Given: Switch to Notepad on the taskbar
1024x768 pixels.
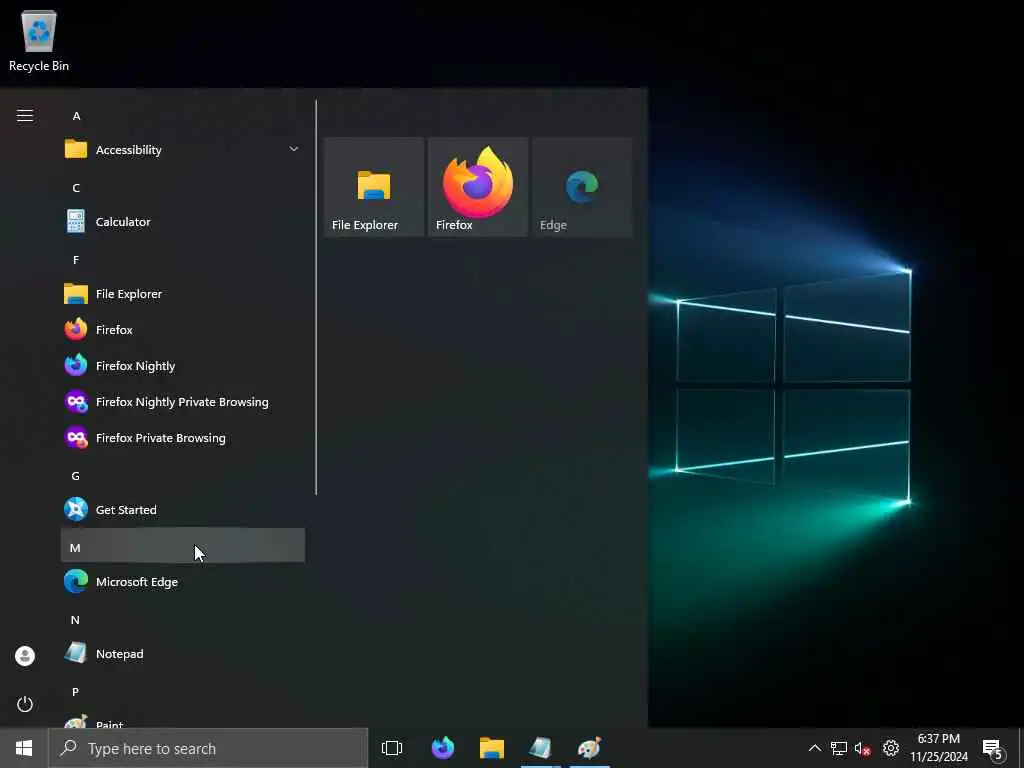Looking at the screenshot, I should (541, 748).
